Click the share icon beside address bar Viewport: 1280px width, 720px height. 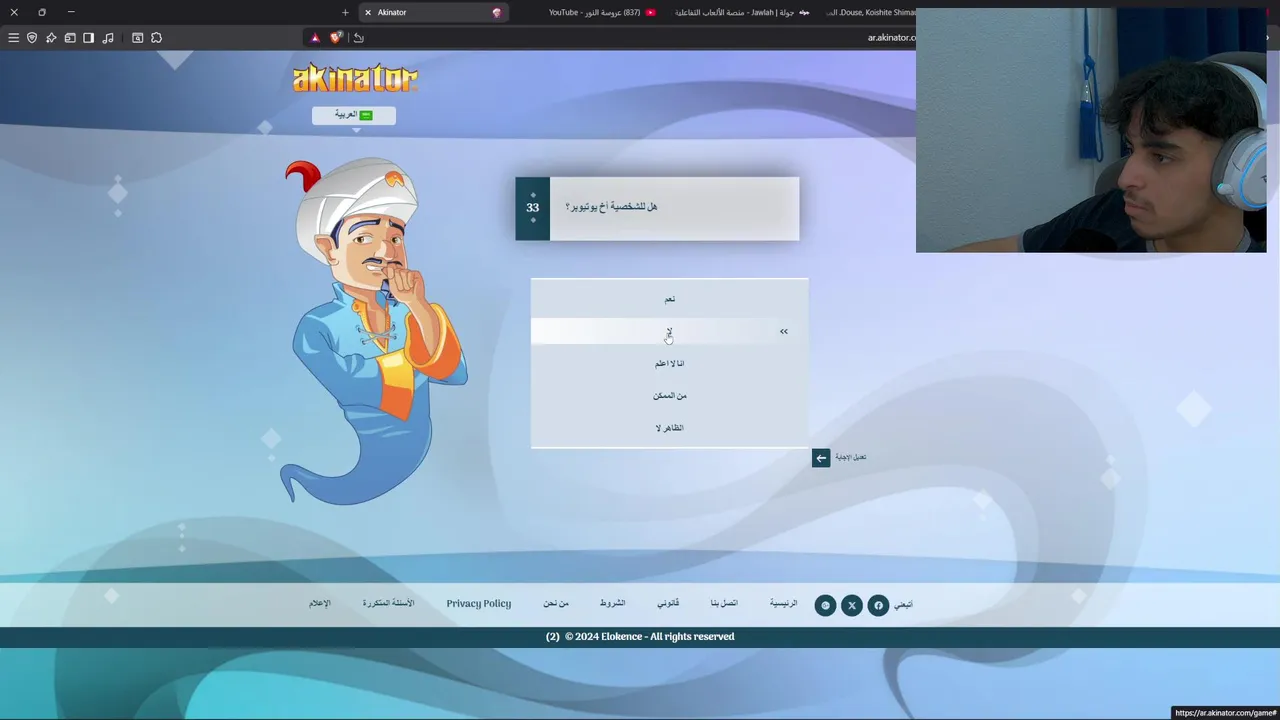click(x=359, y=38)
